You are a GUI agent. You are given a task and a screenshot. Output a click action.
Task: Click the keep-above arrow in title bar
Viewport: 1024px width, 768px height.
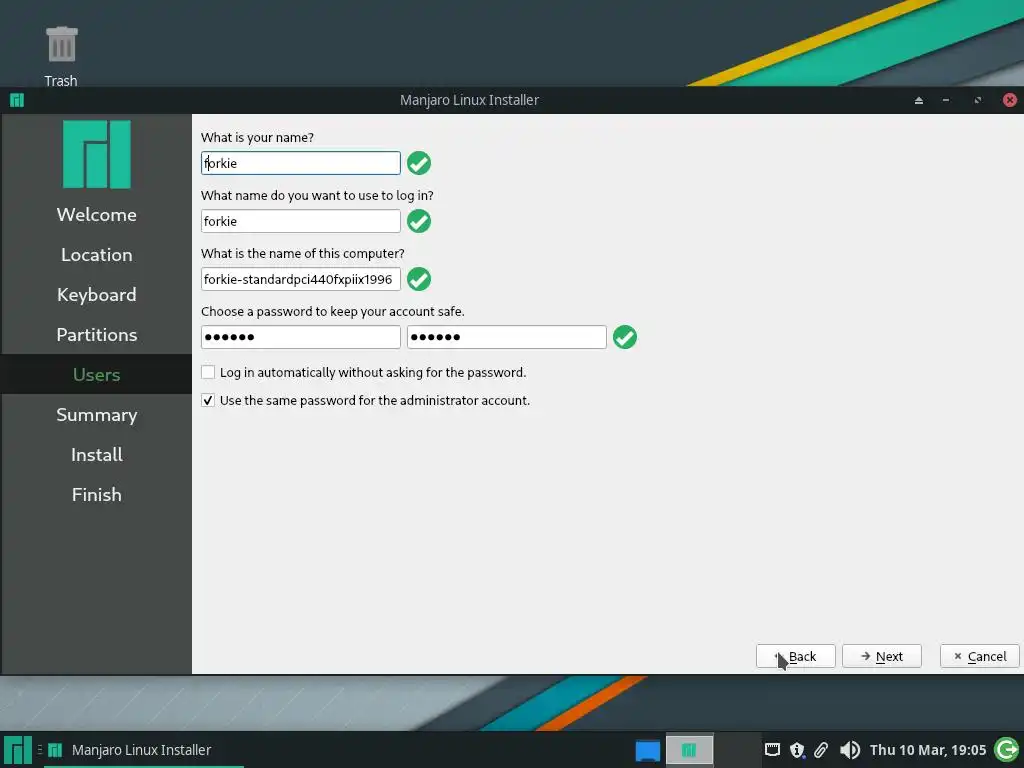point(919,100)
